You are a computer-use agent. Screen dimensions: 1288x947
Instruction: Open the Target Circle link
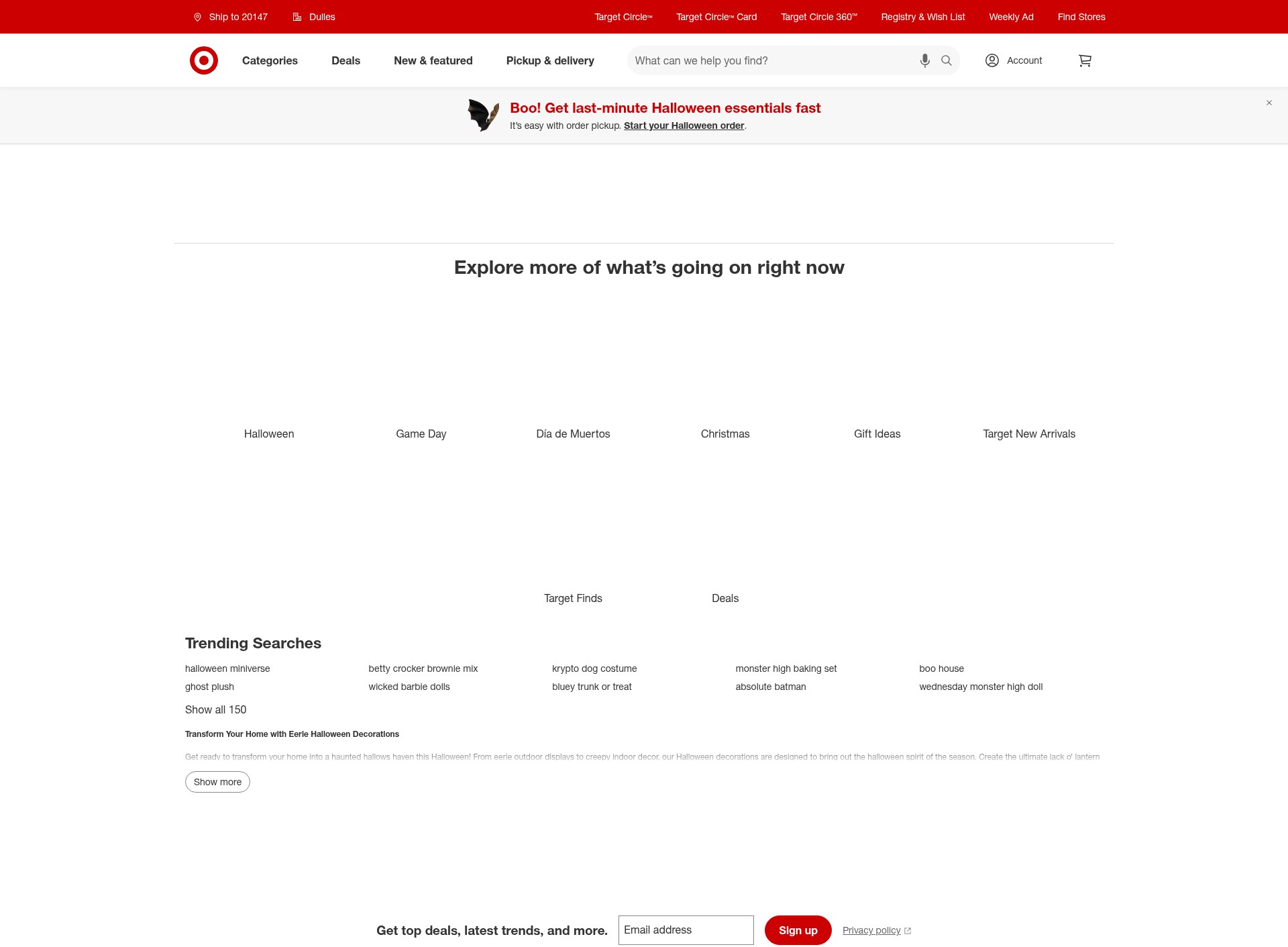[x=623, y=17]
